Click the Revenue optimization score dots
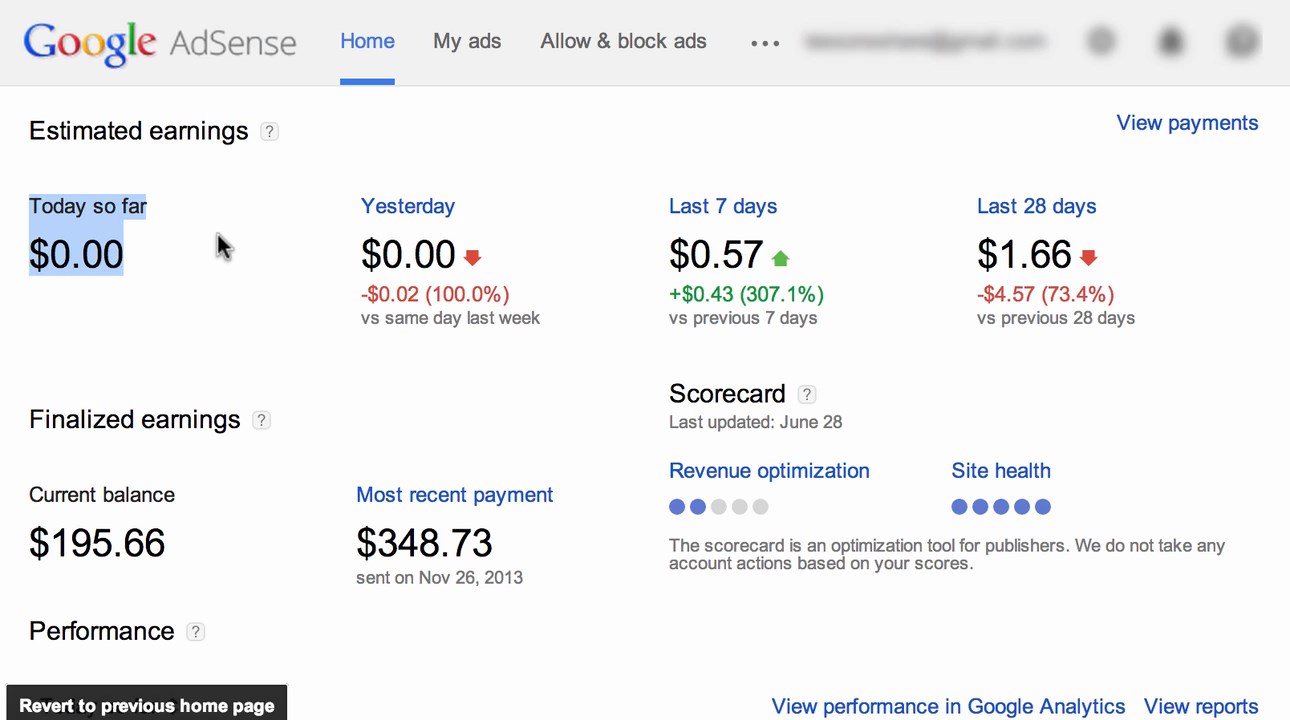 pyautogui.click(x=719, y=507)
